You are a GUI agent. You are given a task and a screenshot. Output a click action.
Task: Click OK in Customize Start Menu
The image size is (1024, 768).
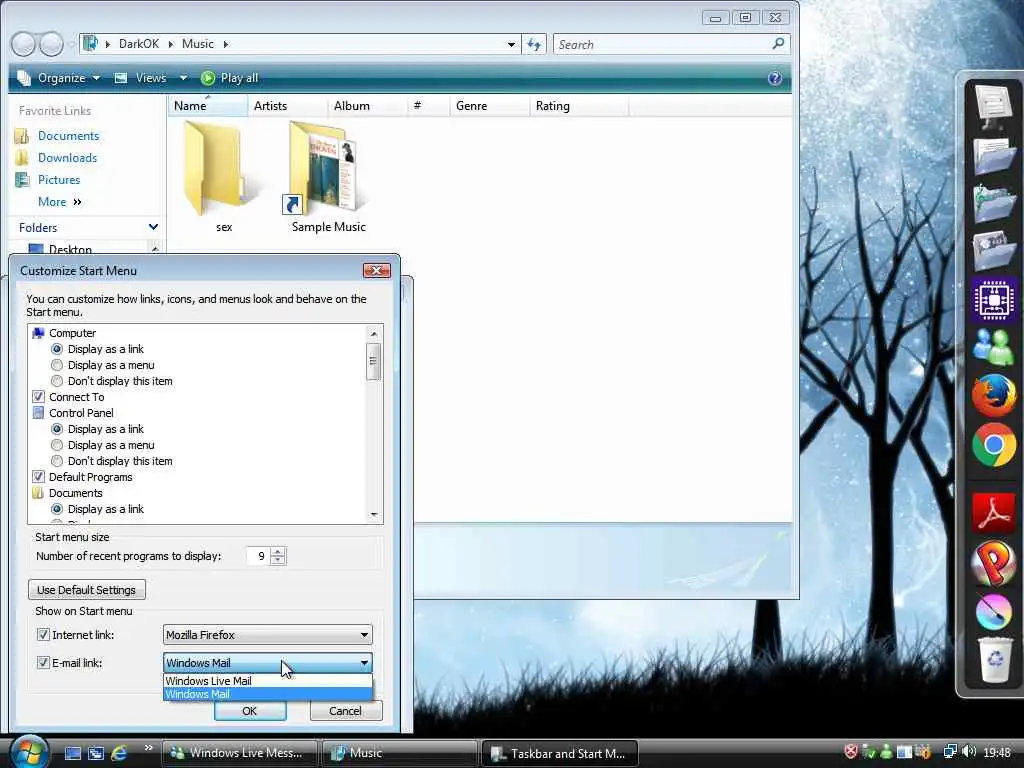tap(250, 711)
